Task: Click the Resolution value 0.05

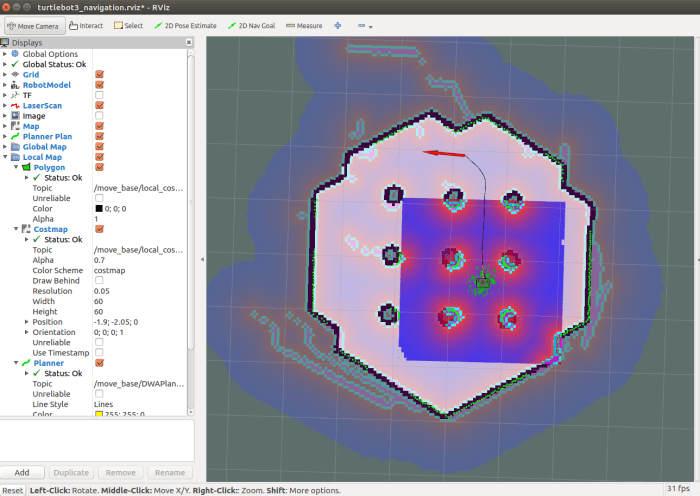Action: tap(101, 291)
